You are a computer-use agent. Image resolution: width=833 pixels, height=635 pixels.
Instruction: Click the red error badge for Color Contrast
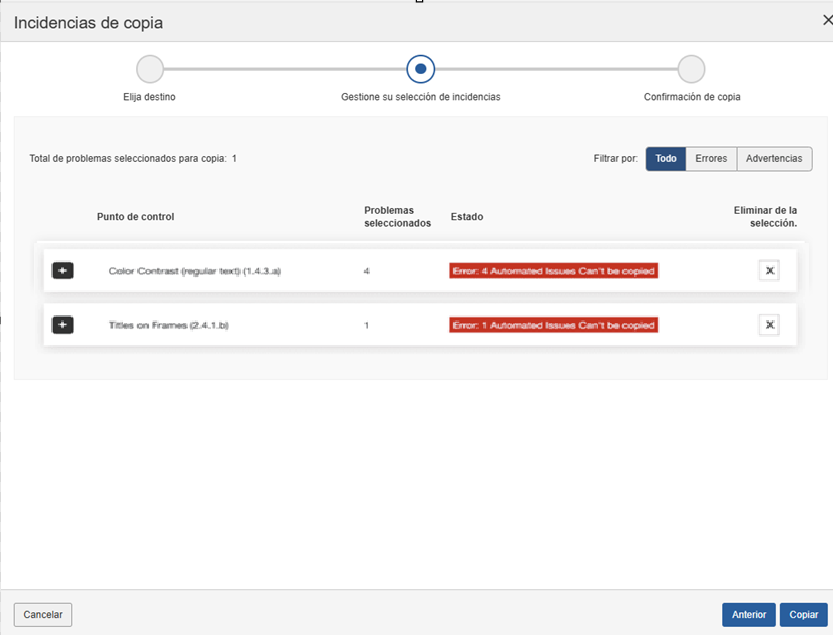(x=553, y=271)
